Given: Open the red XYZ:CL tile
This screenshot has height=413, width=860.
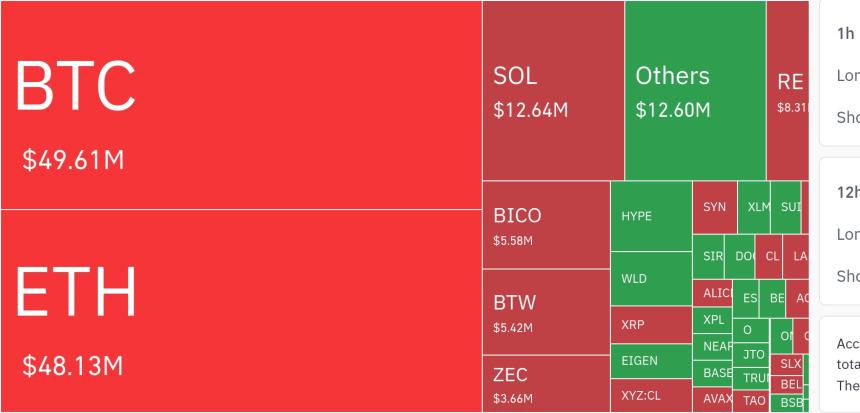Looking at the screenshot, I should click(x=651, y=395).
